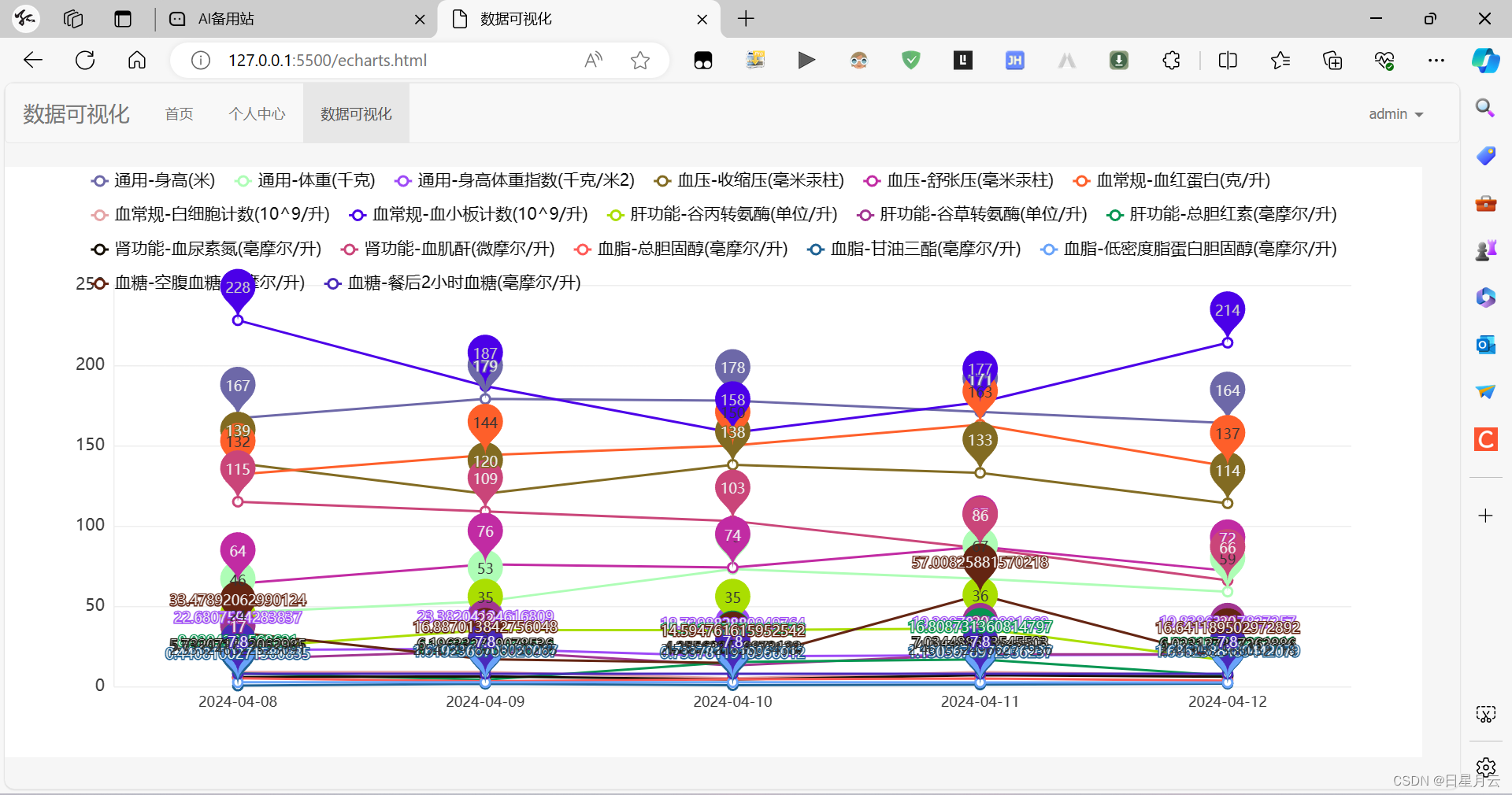
Task: Activate Read aloud in address bar
Action: 594,61
